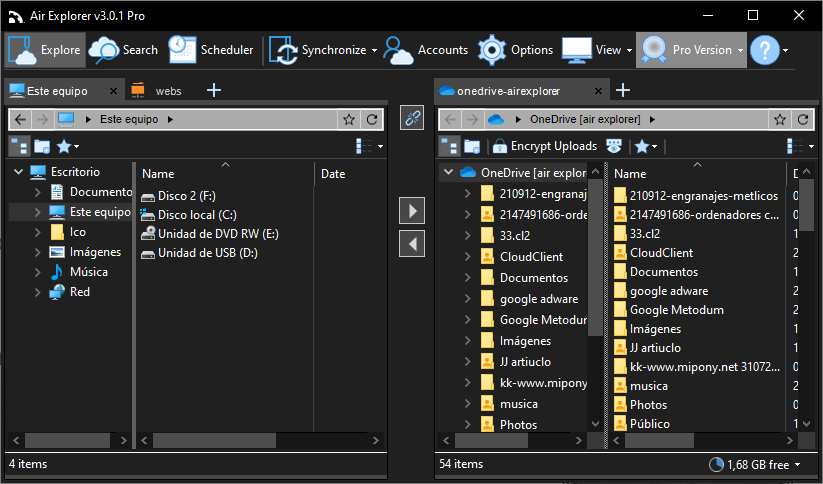Add a new tab in right pane
823x484 pixels.
(623, 90)
